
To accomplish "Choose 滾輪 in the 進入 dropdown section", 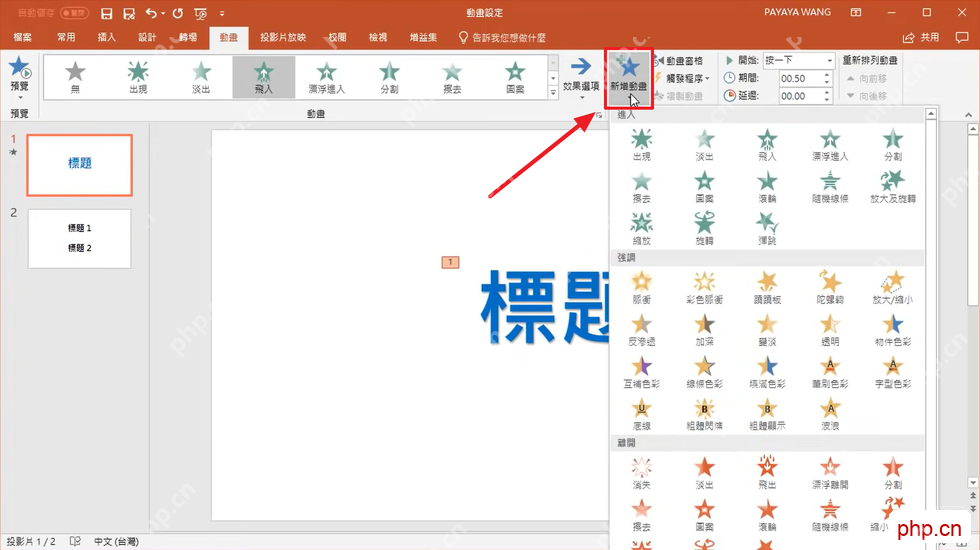I will (x=767, y=187).
